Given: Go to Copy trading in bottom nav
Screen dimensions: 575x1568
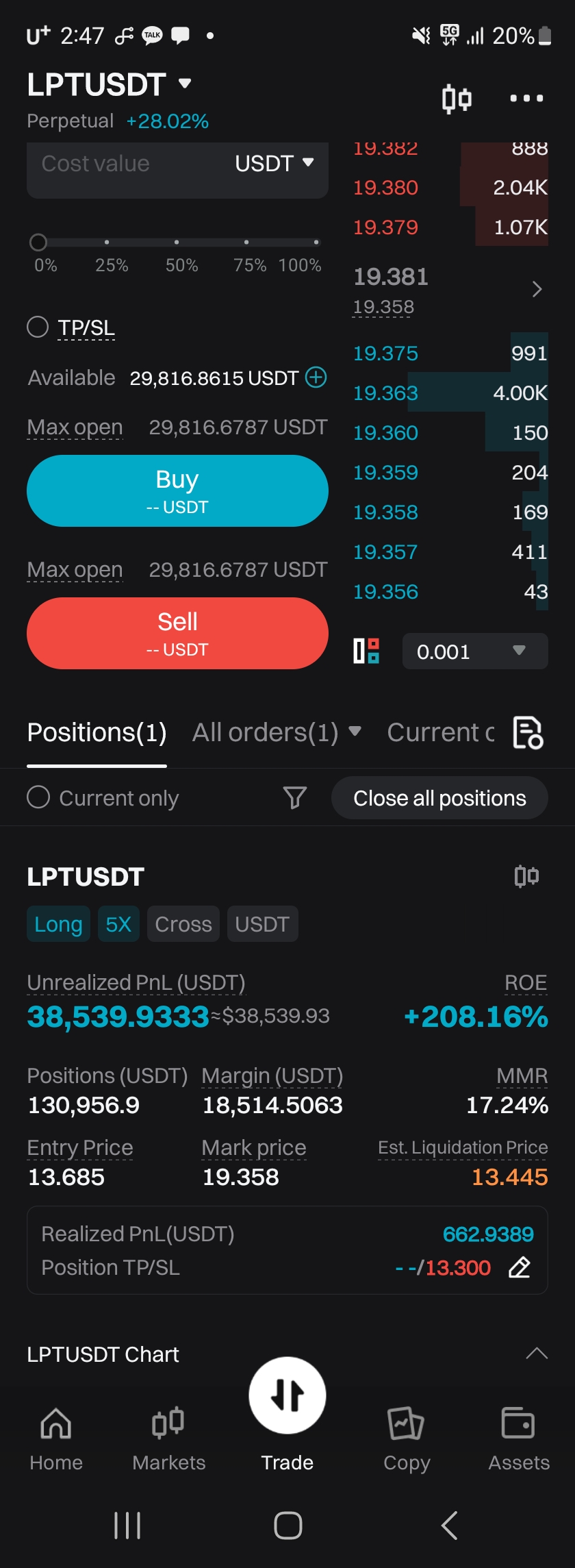Looking at the screenshot, I should coord(407,1439).
